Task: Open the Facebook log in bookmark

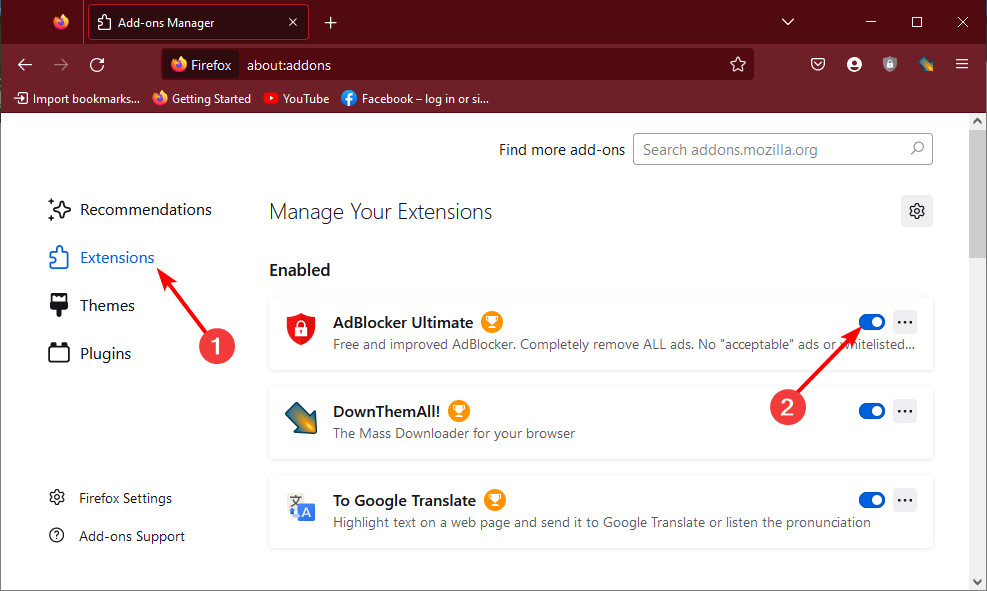Action: pyautogui.click(x=415, y=98)
